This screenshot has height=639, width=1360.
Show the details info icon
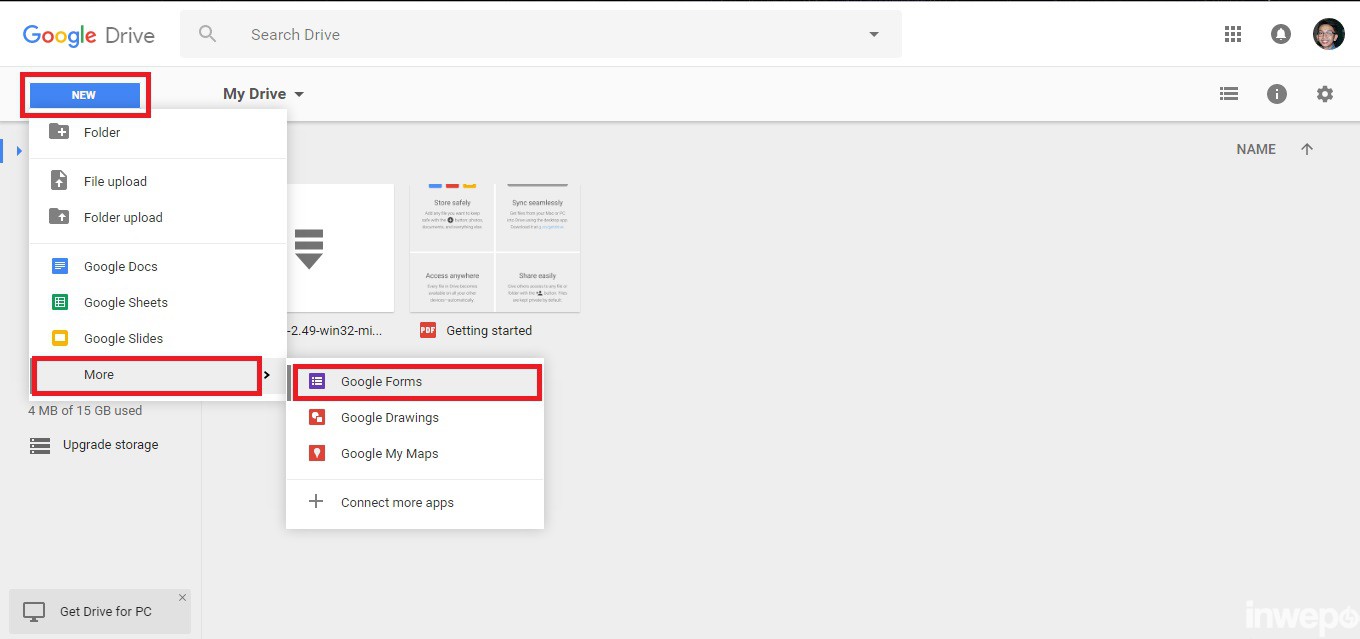tap(1277, 94)
